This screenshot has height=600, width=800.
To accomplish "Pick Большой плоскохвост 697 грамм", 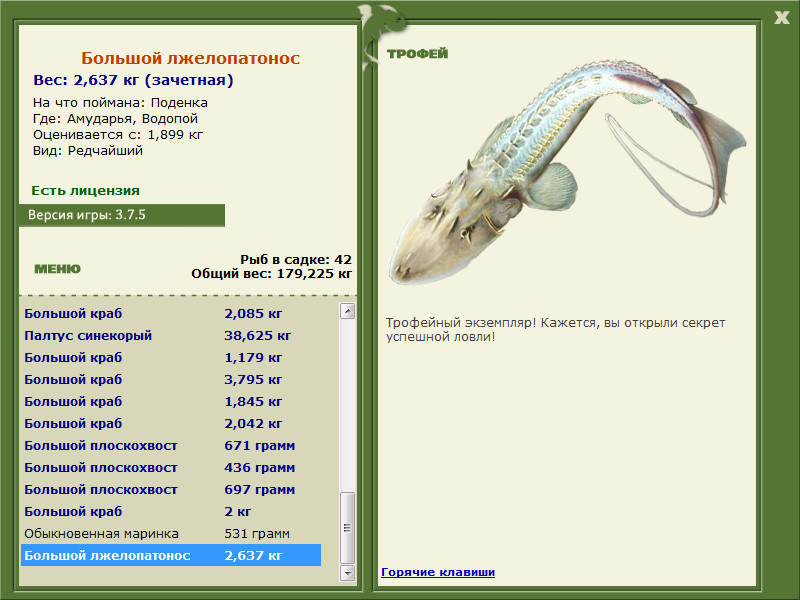I will [x=170, y=490].
